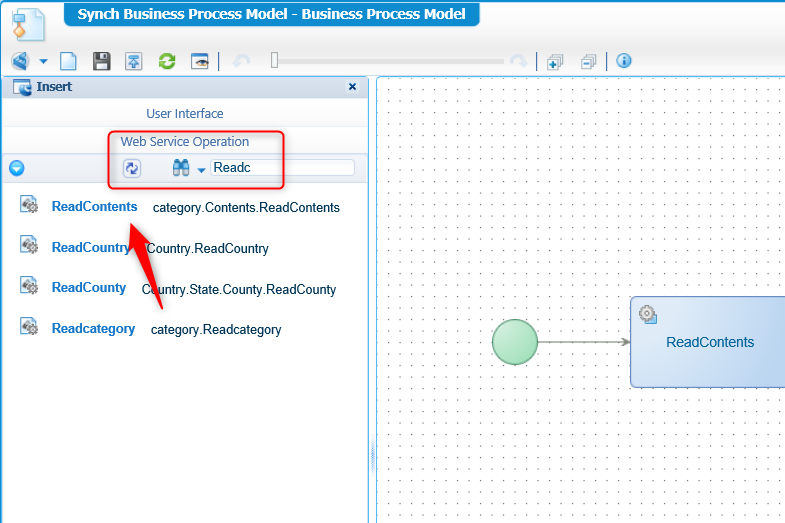Open the binoculars search options dropdown
This screenshot has height=523, width=785.
(x=201, y=170)
